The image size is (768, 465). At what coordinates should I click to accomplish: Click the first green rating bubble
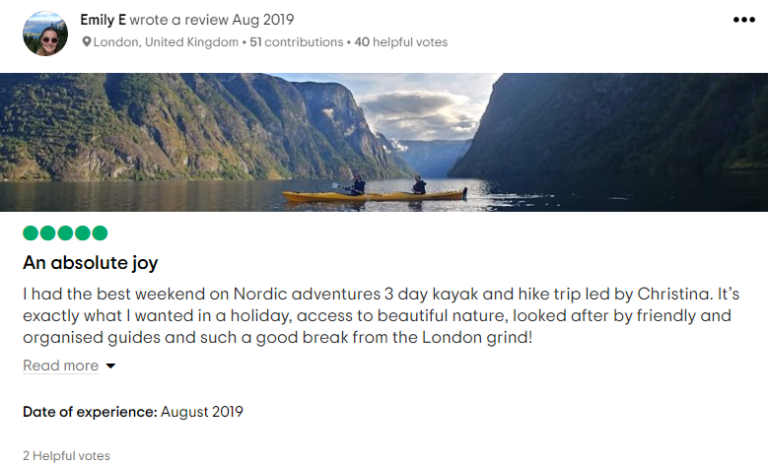(30, 233)
